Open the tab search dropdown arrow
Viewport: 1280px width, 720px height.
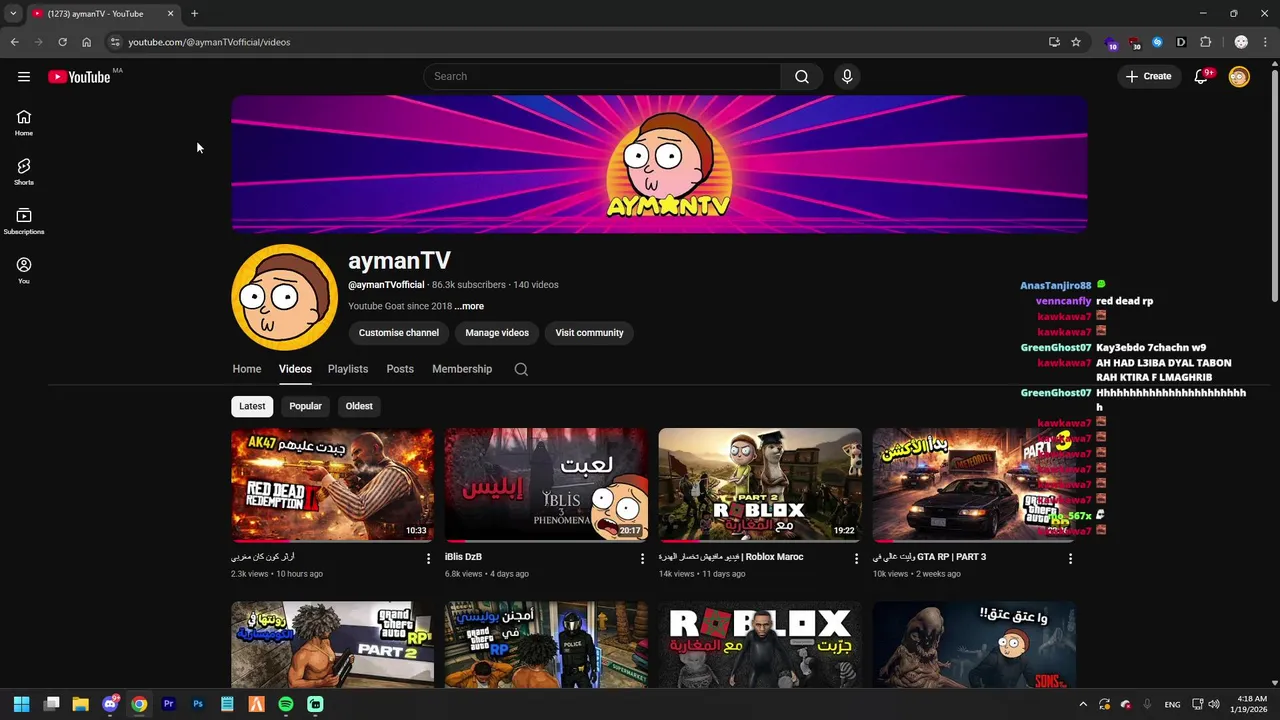tap(13, 14)
